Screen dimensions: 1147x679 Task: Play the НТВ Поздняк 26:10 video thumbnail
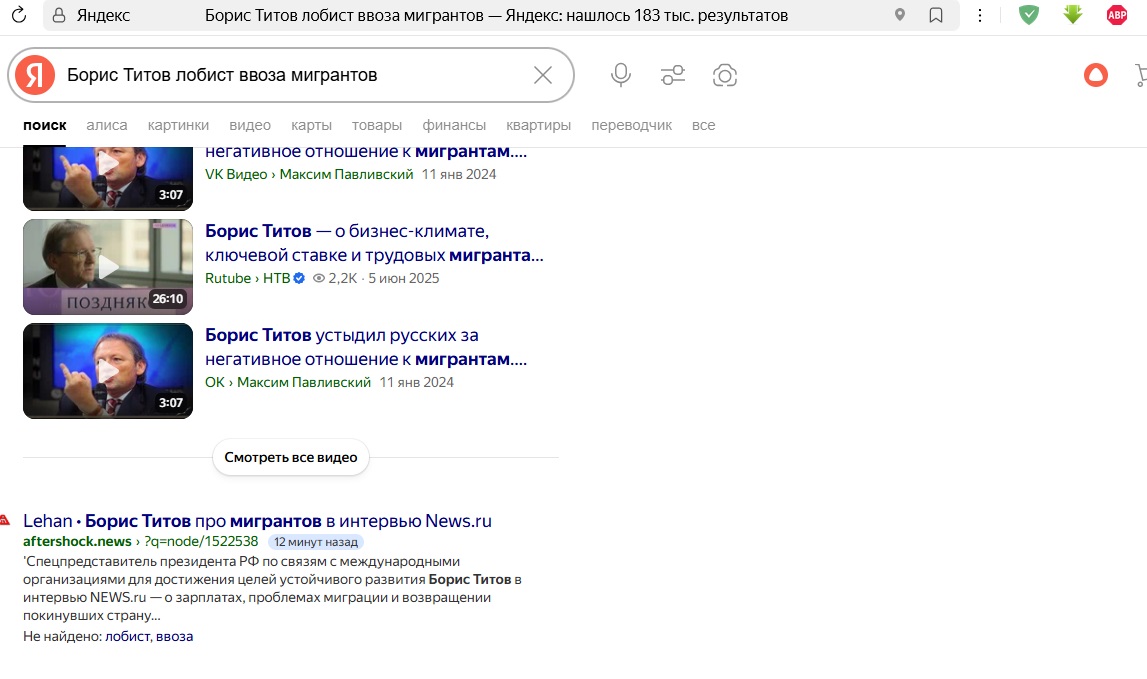coord(108,267)
